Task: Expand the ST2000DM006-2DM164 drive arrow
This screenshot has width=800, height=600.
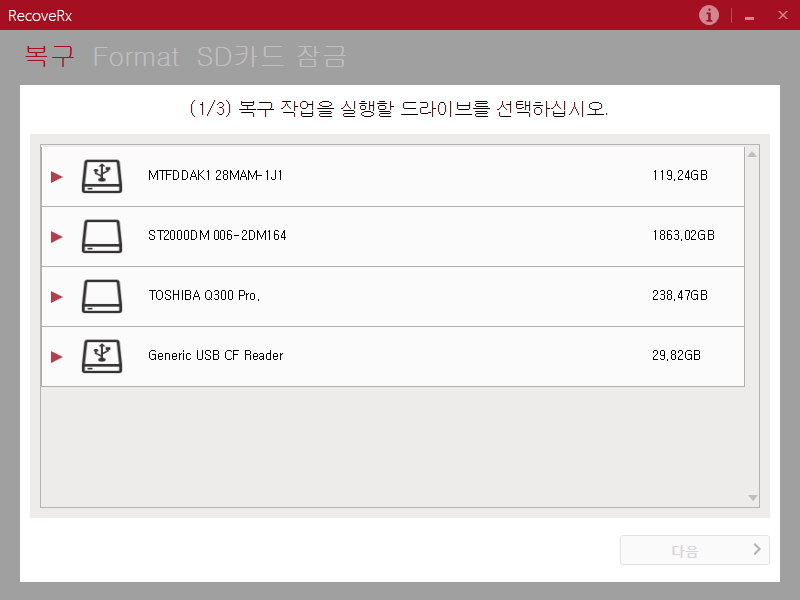Action: (57, 237)
